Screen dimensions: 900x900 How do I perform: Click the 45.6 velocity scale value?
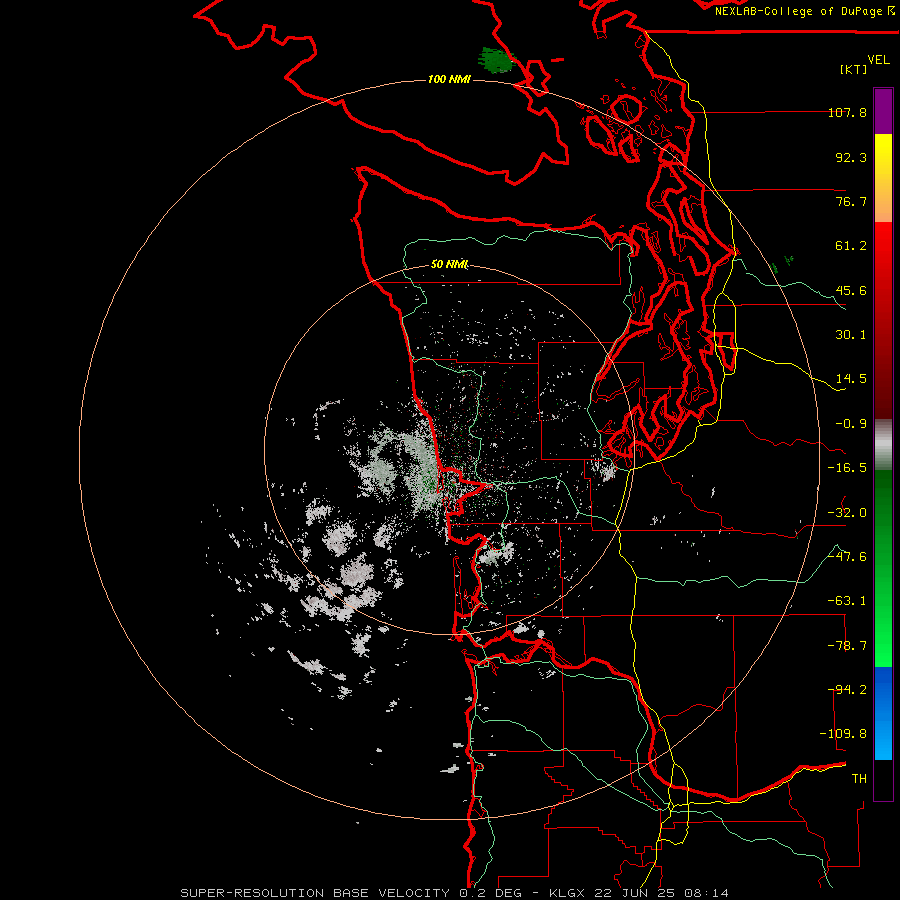tap(851, 290)
